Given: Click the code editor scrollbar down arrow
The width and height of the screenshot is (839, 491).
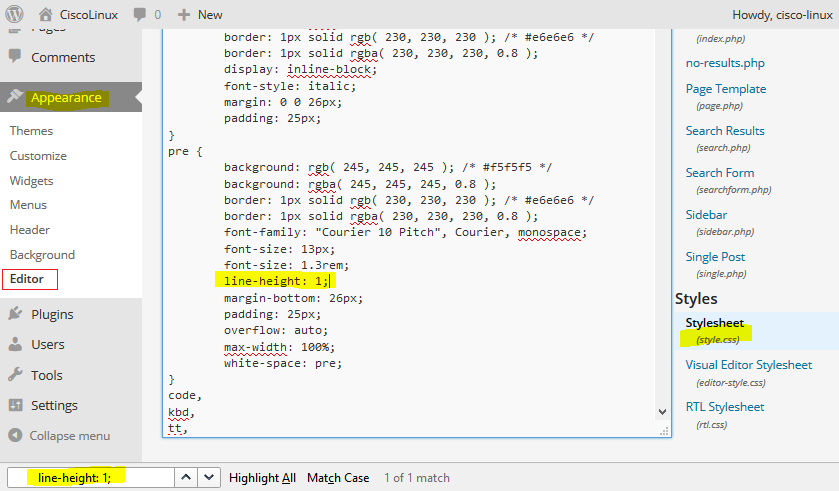Looking at the screenshot, I should point(662,411).
